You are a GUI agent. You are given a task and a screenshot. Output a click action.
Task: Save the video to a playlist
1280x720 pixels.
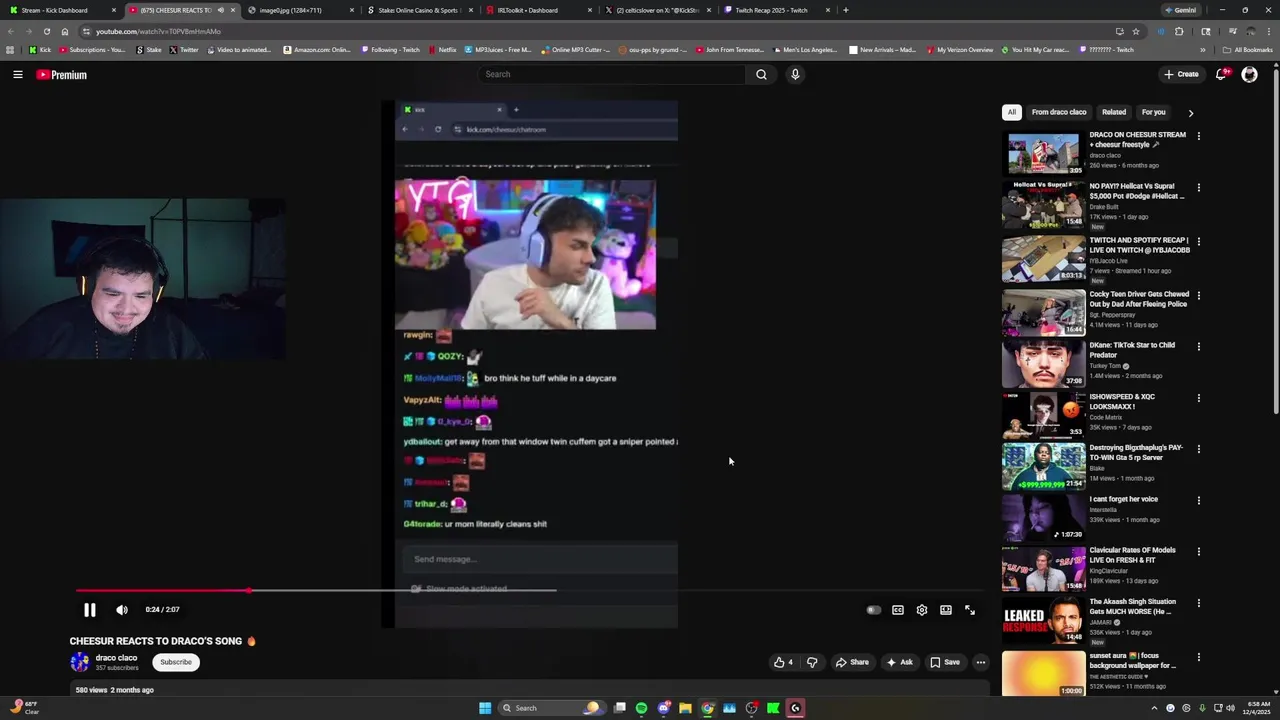coord(945,662)
